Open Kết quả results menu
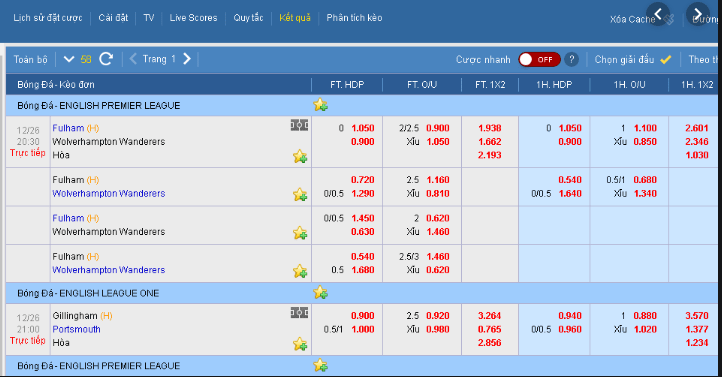Screen dimensions: 722x377 295,18
